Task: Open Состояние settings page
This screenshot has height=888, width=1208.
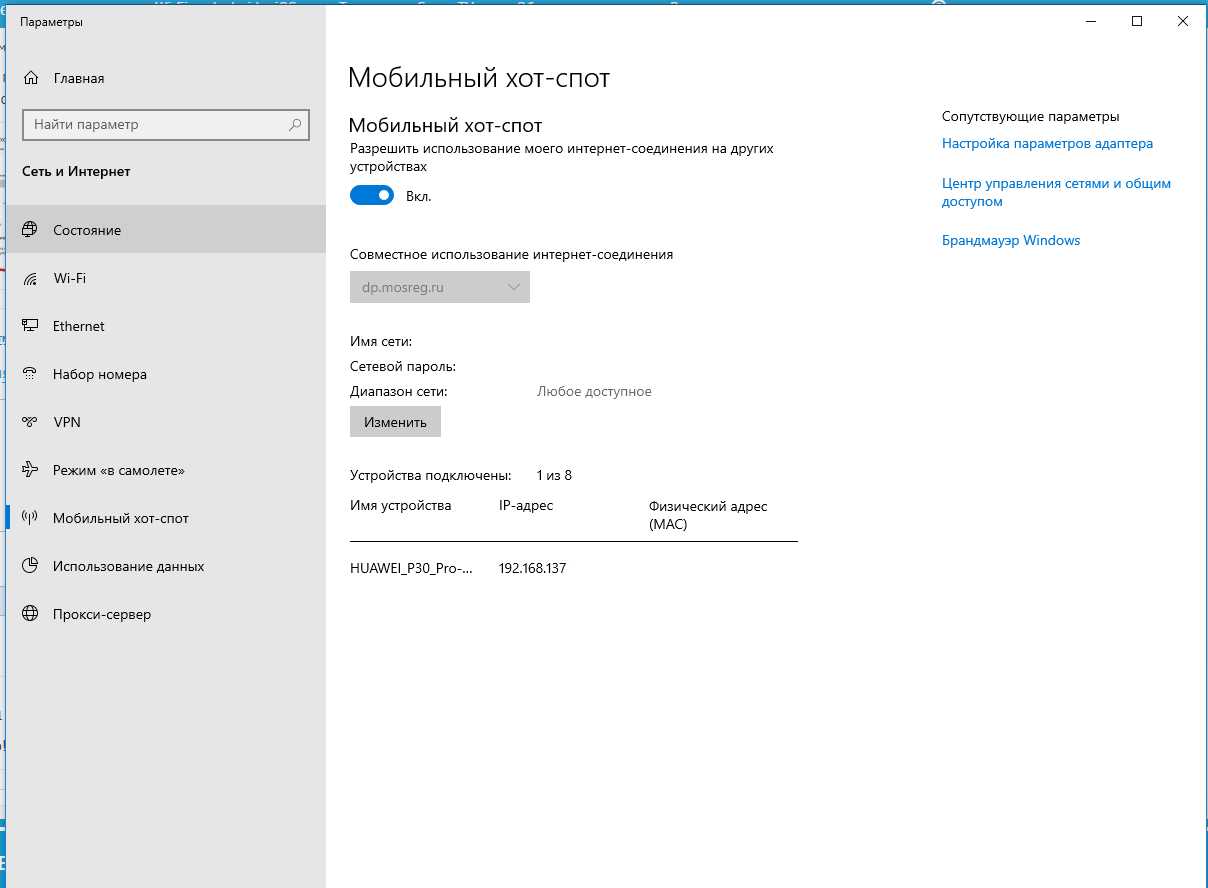Action: (x=166, y=230)
